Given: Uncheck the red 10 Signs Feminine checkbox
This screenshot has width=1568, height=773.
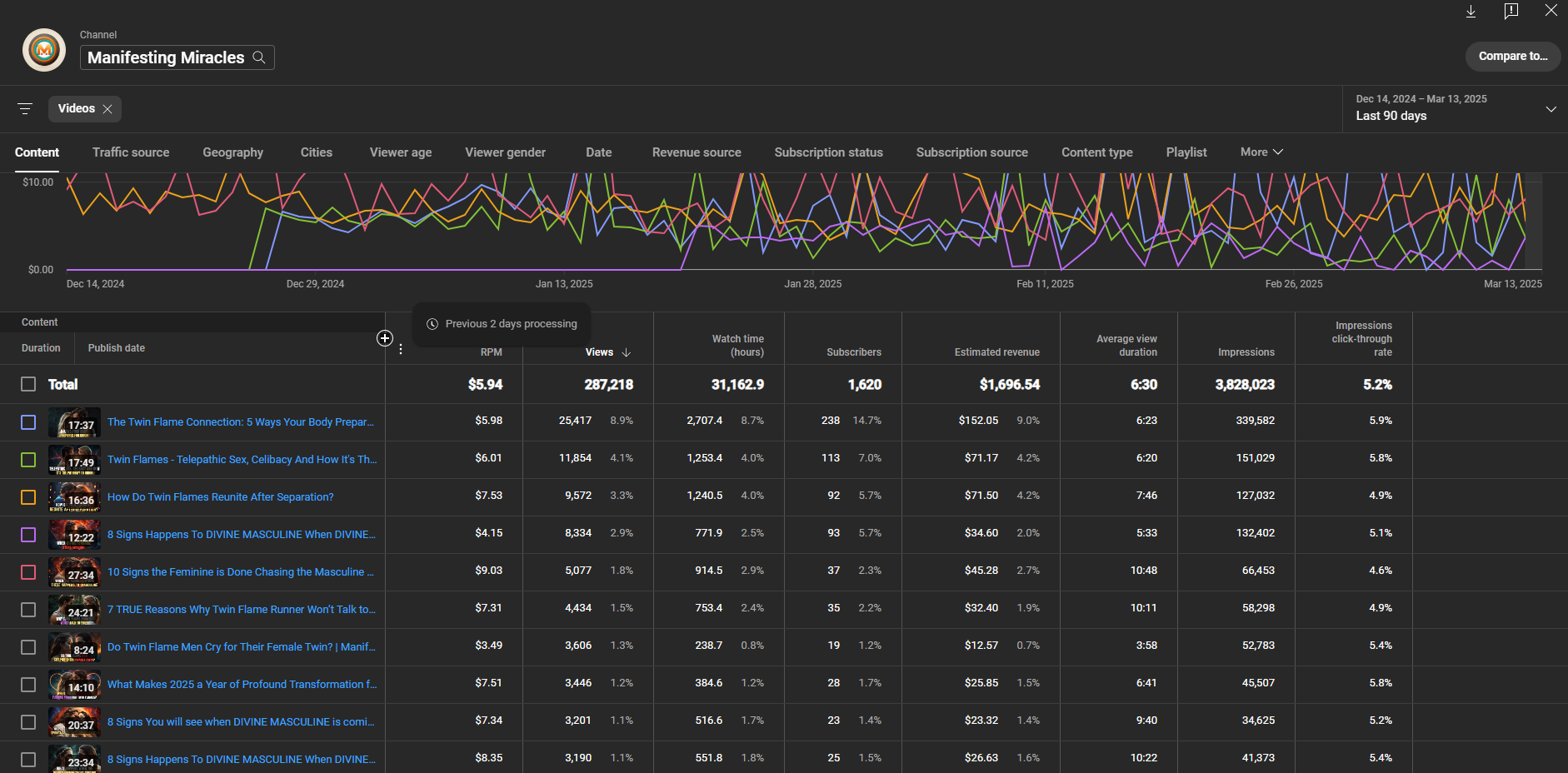Looking at the screenshot, I should point(28,572).
